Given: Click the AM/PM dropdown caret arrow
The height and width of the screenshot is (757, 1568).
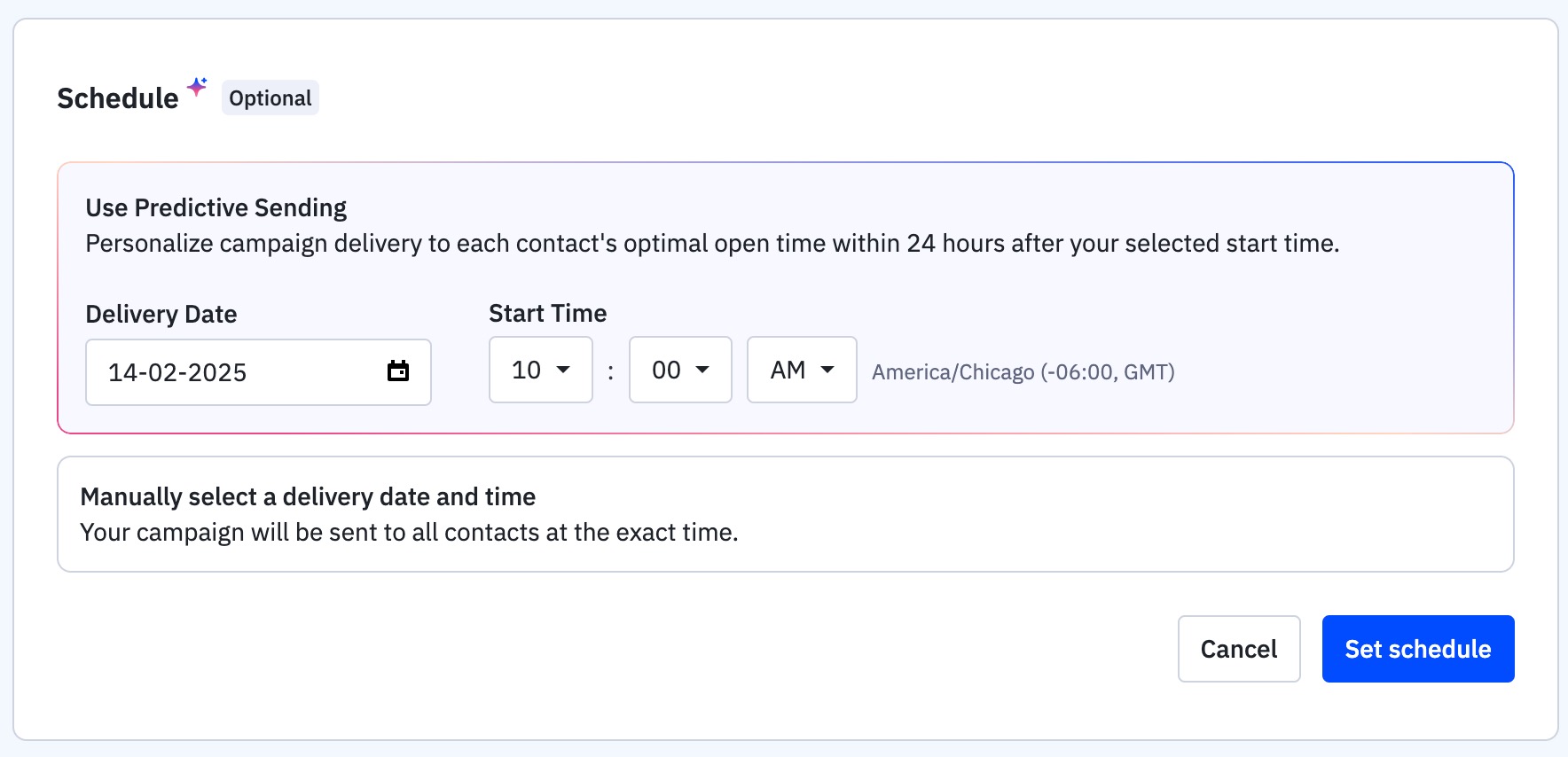Looking at the screenshot, I should [x=827, y=370].
